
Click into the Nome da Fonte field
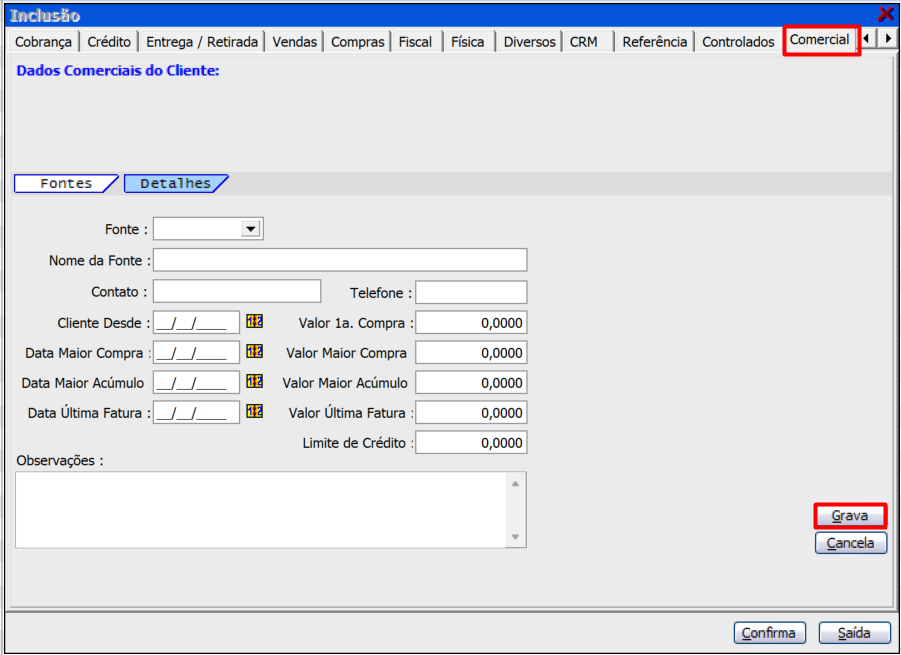pyautogui.click(x=340, y=260)
